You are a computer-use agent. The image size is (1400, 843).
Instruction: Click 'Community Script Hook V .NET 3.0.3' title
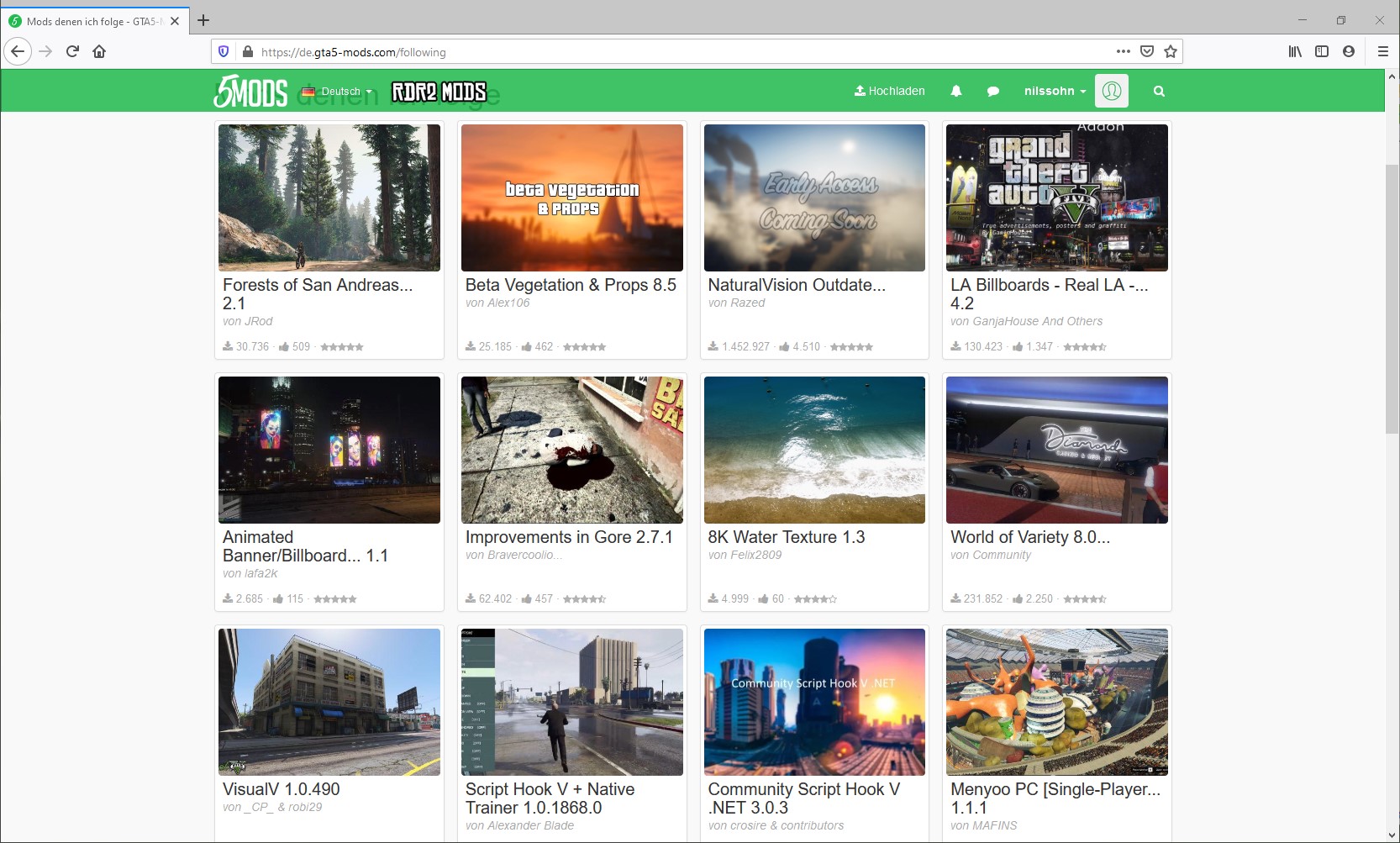click(804, 798)
